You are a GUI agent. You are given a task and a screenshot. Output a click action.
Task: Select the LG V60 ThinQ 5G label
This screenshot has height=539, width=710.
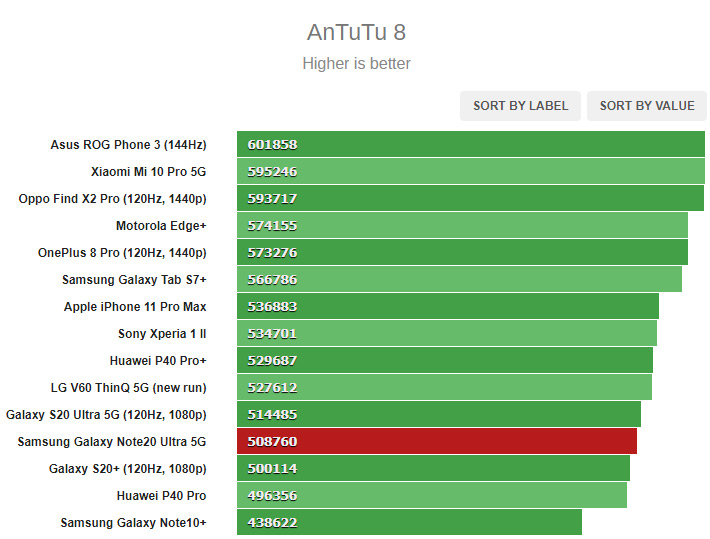click(129, 388)
